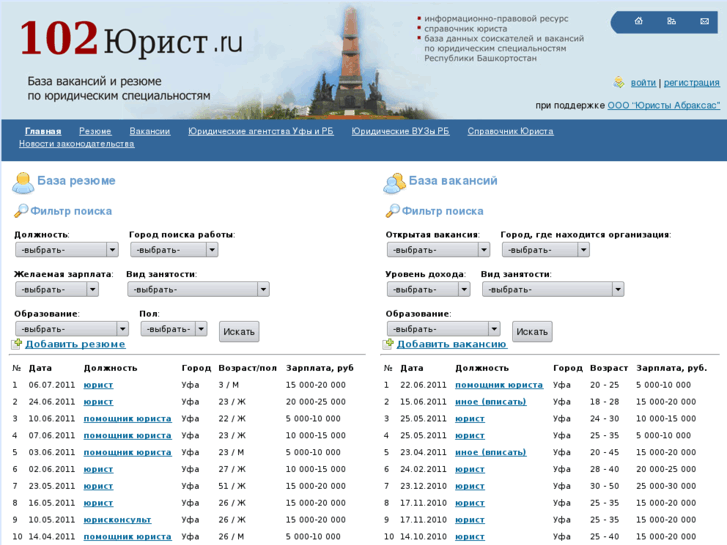Open Город, где находится организация dropdown

[546, 250]
